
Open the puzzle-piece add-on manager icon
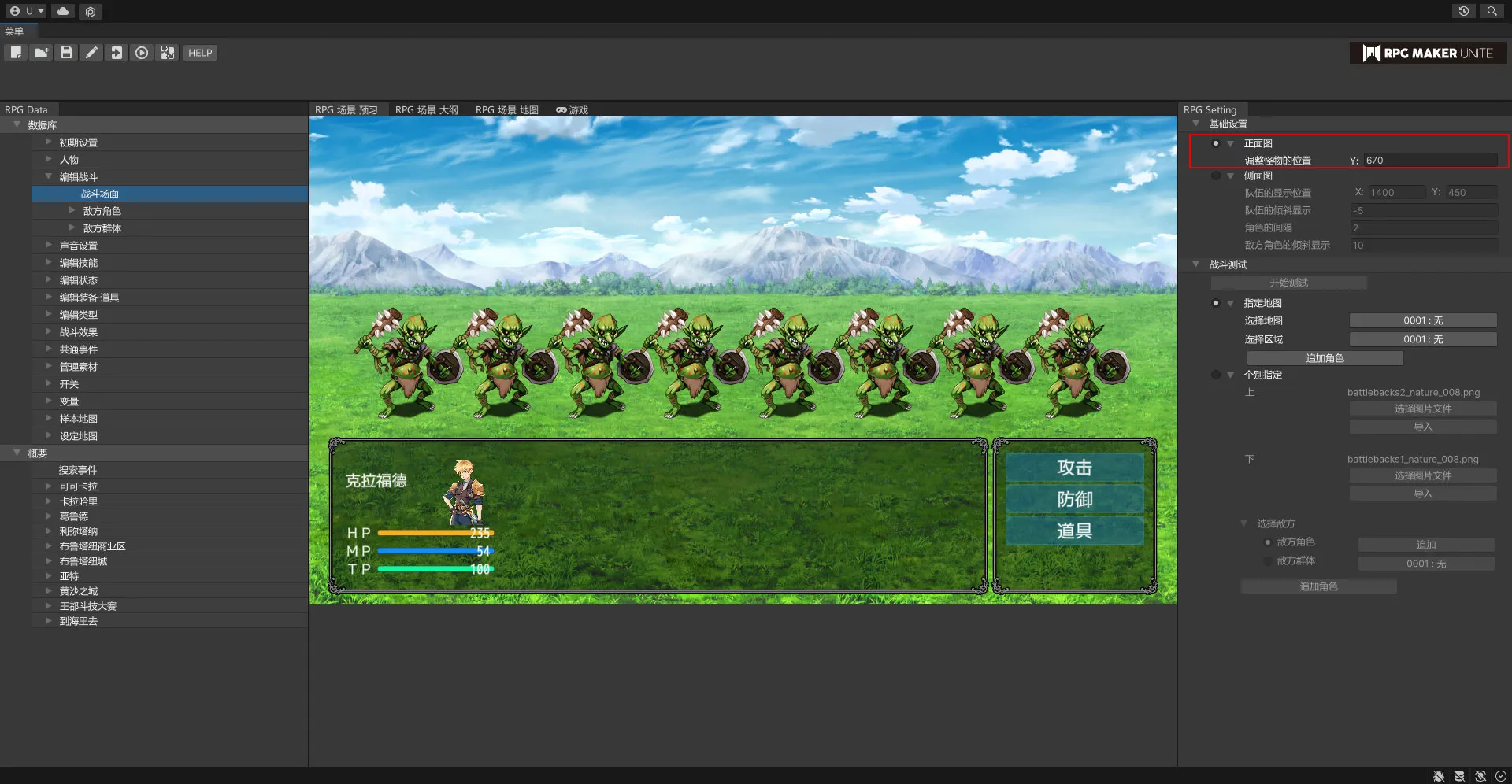(167, 53)
